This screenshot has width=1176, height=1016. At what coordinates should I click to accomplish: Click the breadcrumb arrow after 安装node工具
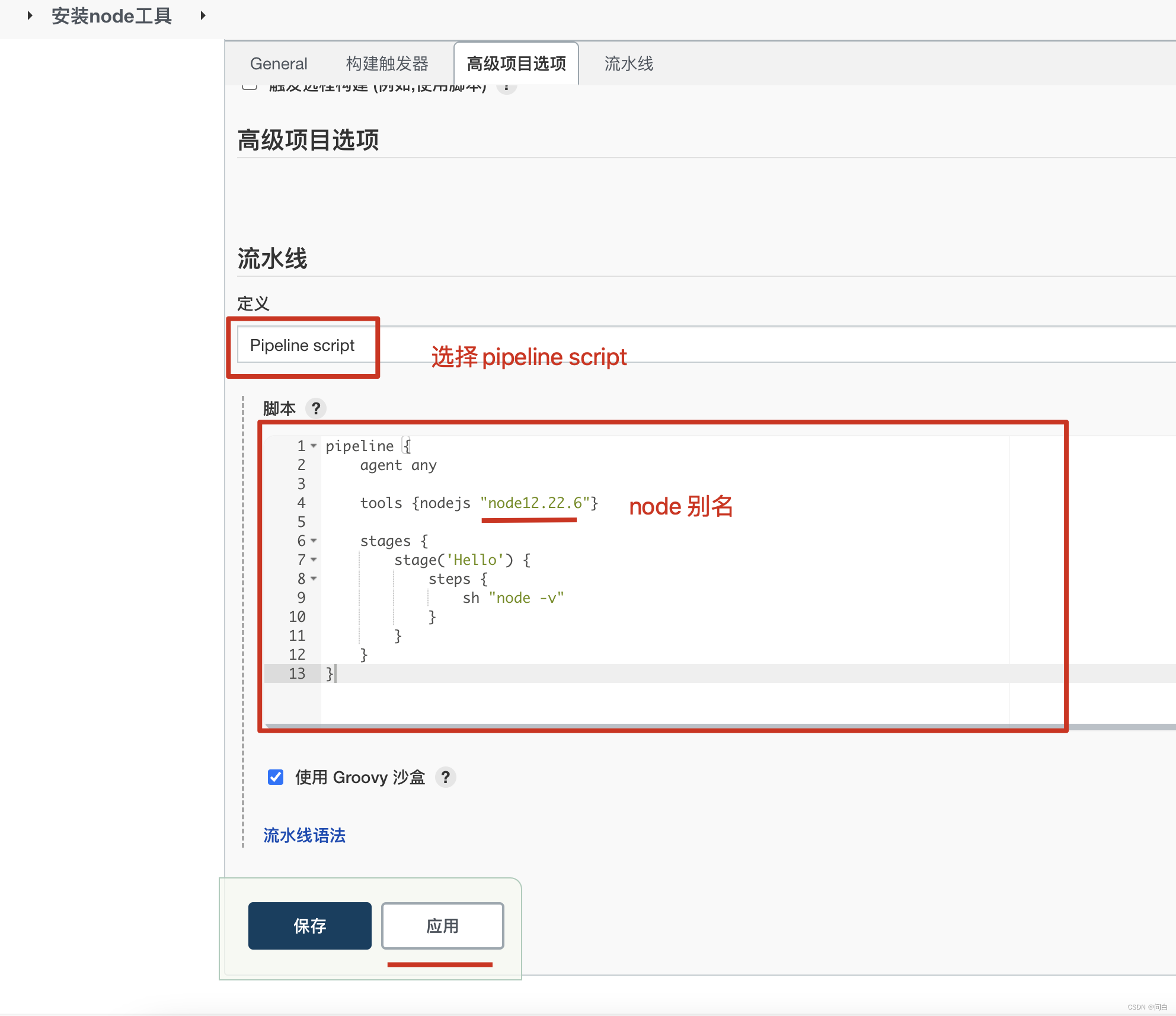click(x=202, y=15)
